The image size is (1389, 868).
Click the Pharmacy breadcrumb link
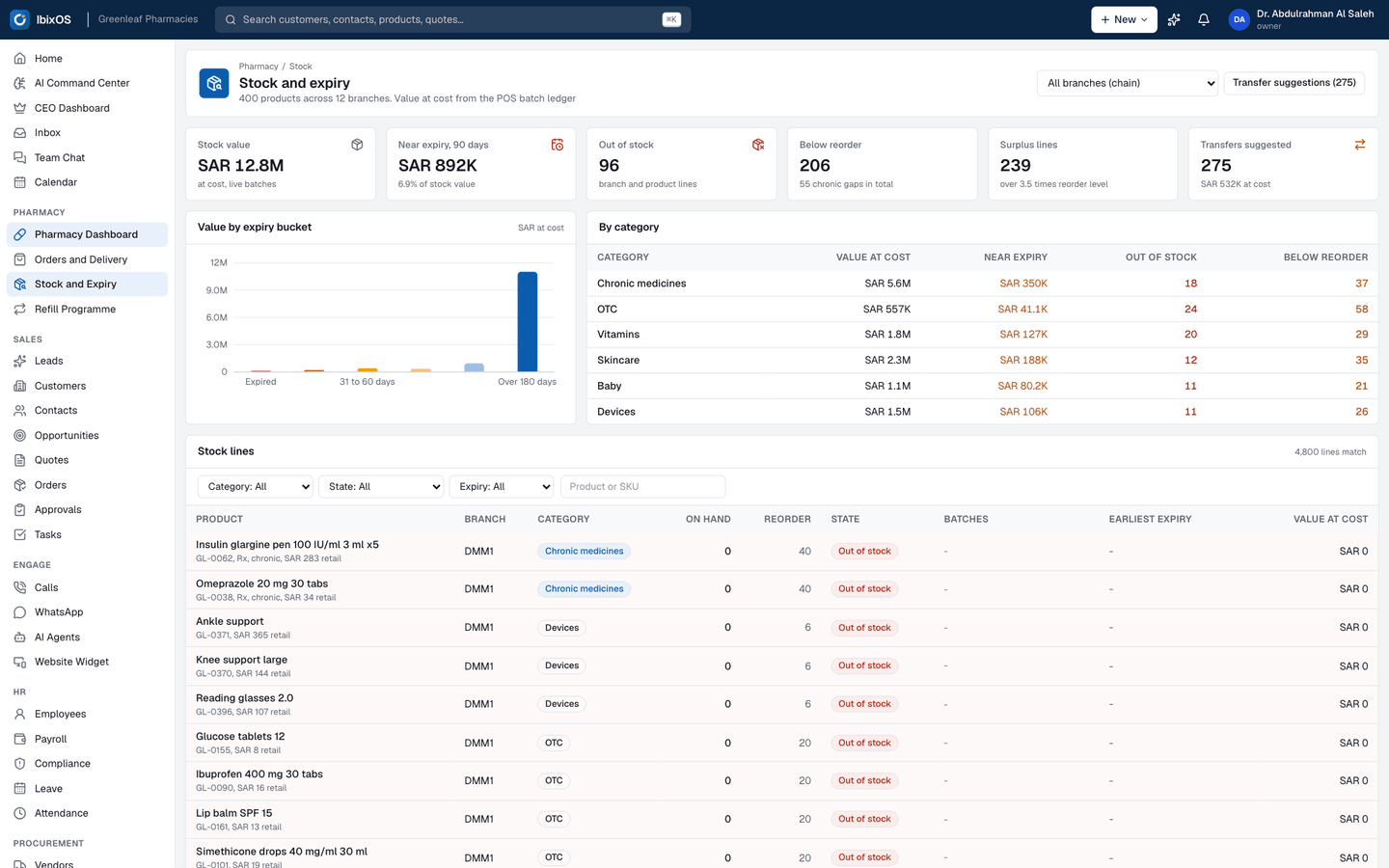click(259, 67)
